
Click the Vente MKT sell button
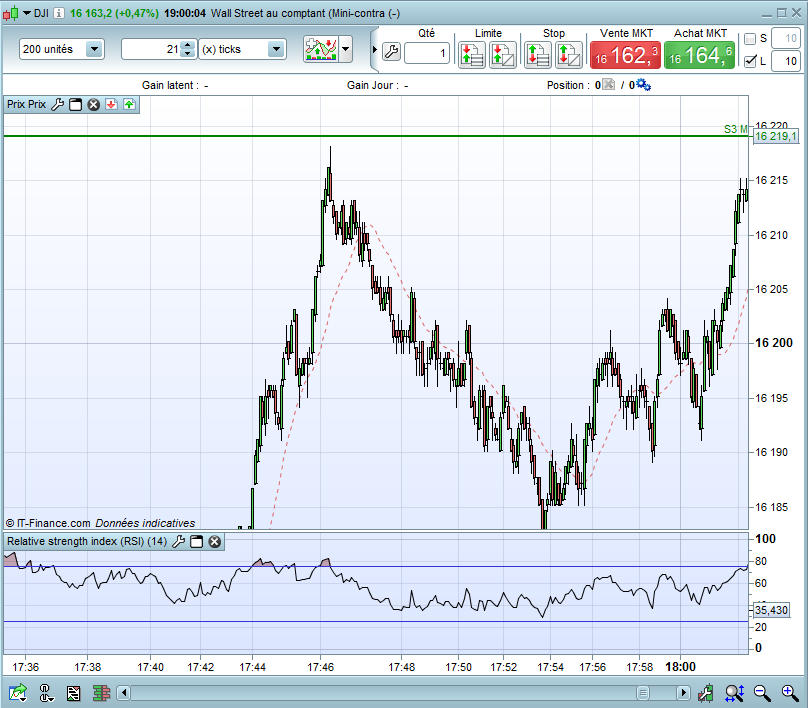click(625, 56)
